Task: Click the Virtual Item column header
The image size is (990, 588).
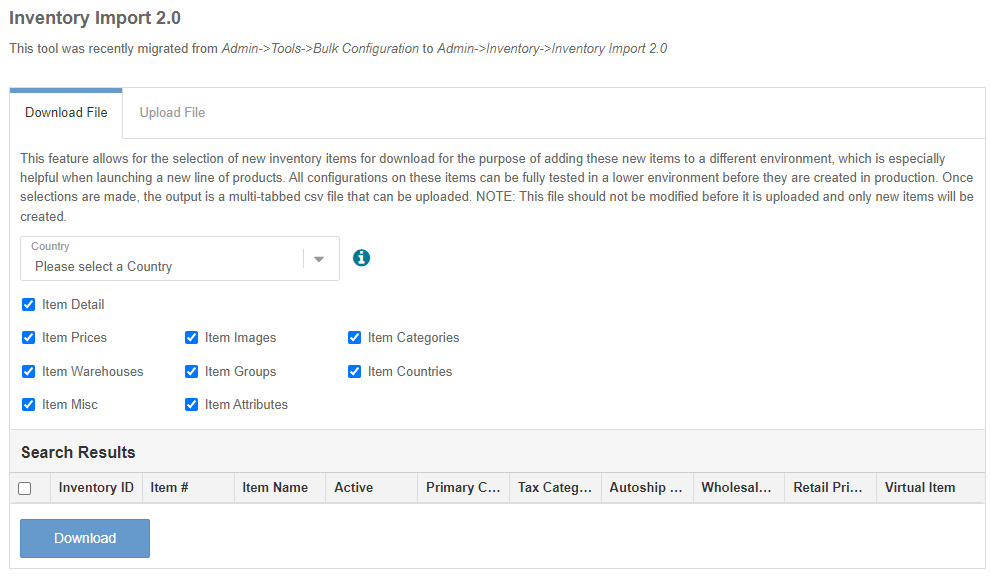Action: coord(920,488)
